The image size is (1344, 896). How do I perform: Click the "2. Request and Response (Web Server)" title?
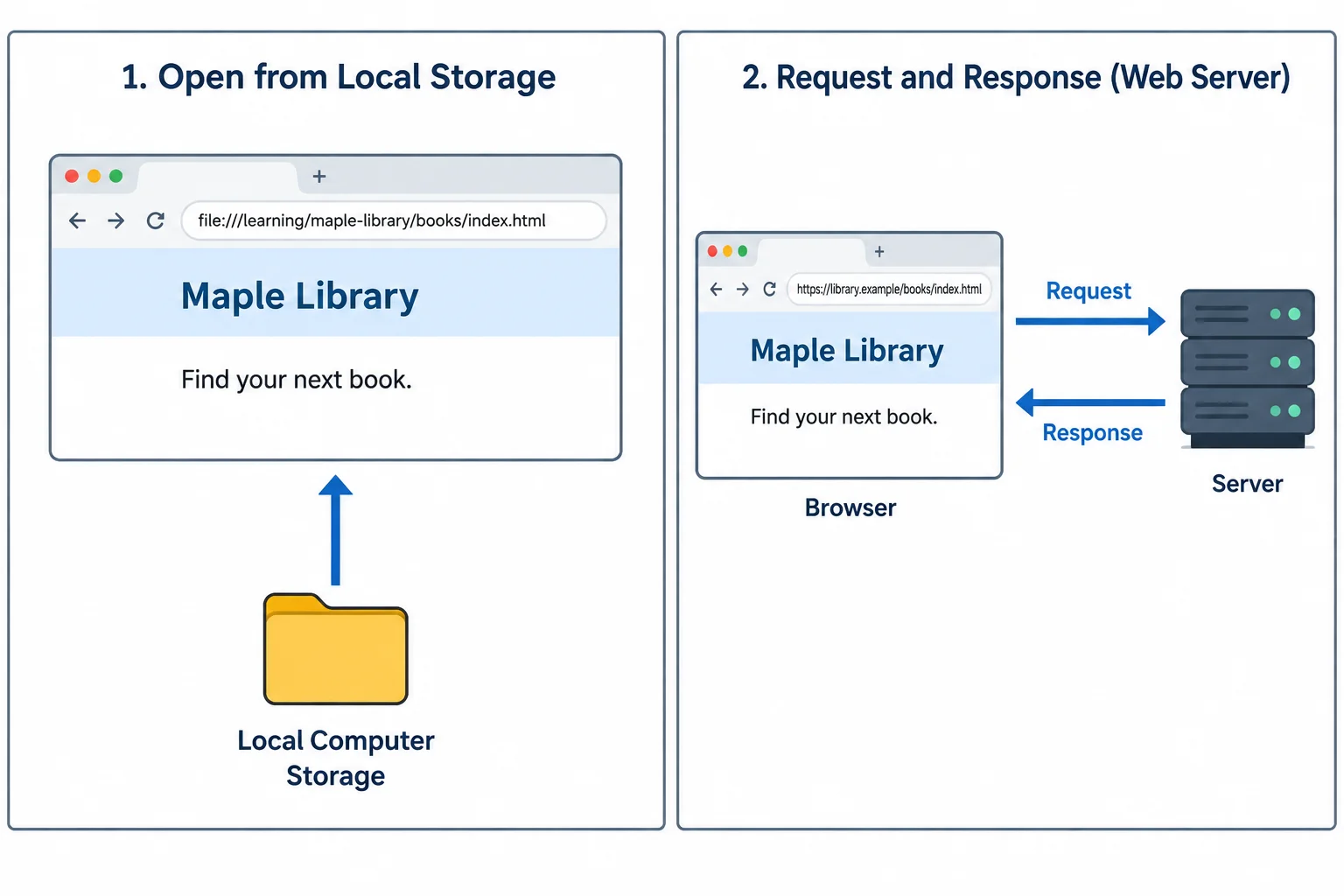[1016, 78]
